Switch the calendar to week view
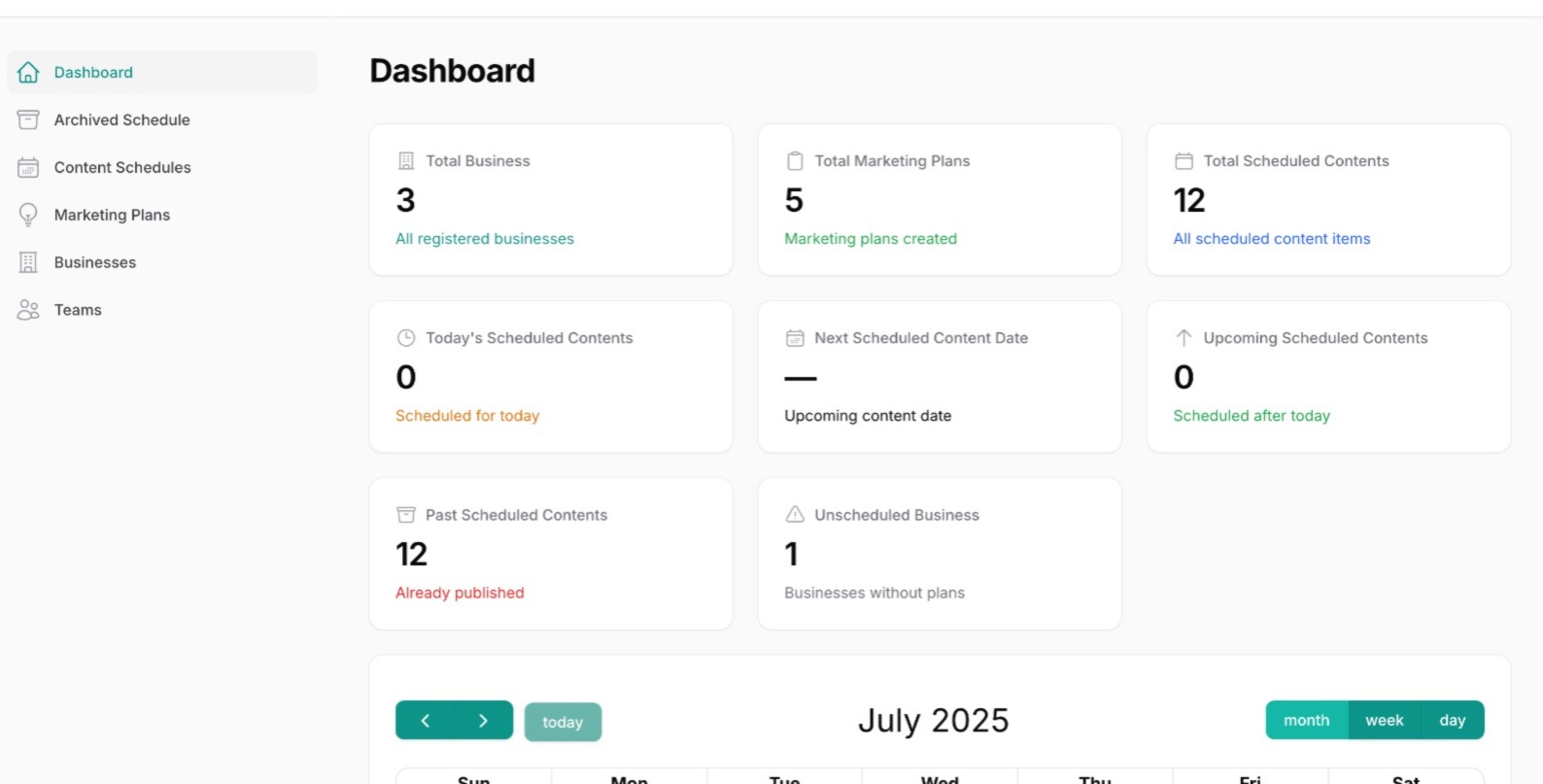This screenshot has width=1543, height=784. click(1384, 720)
